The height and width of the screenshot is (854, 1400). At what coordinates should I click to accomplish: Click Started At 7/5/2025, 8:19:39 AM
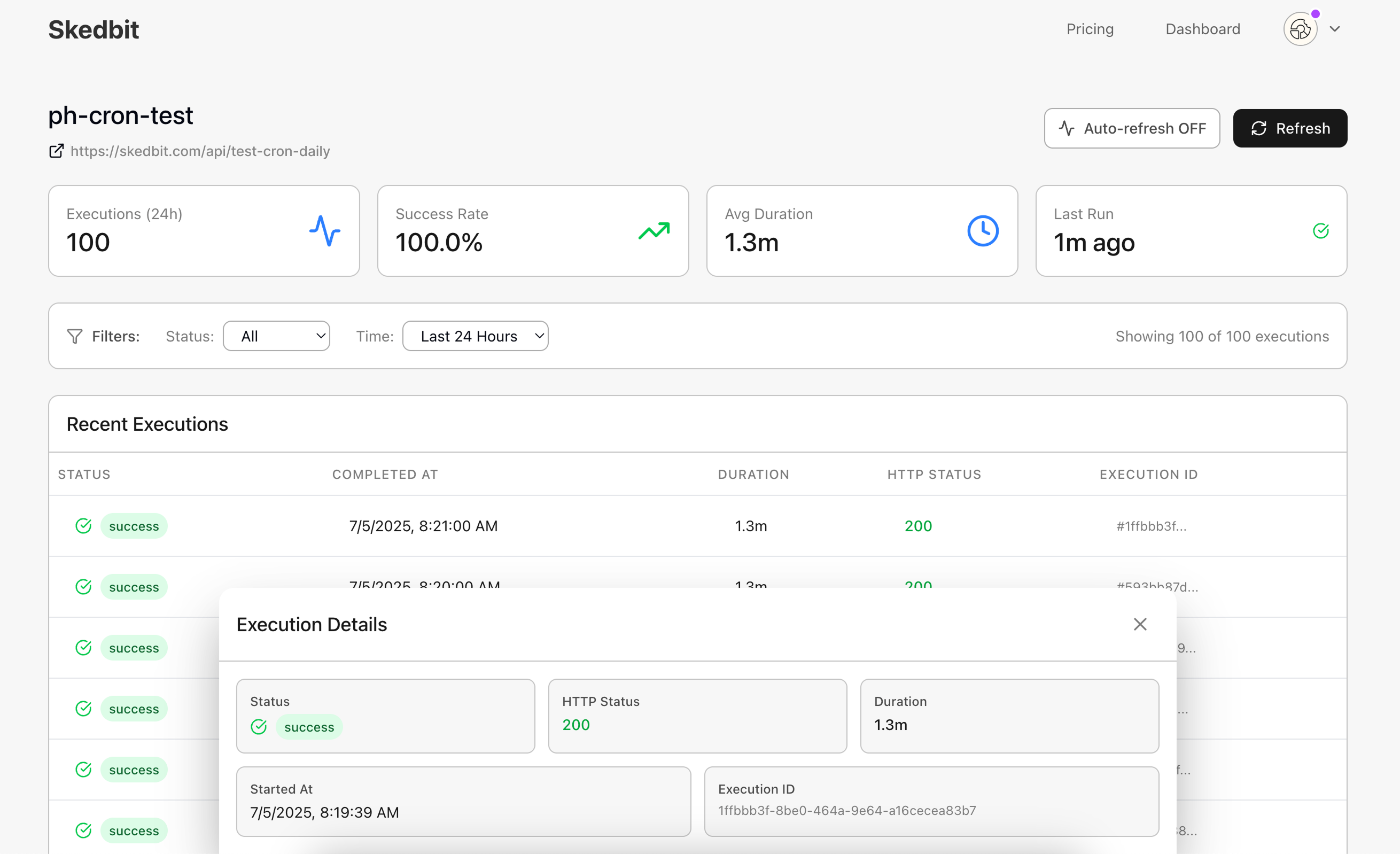pos(324,812)
